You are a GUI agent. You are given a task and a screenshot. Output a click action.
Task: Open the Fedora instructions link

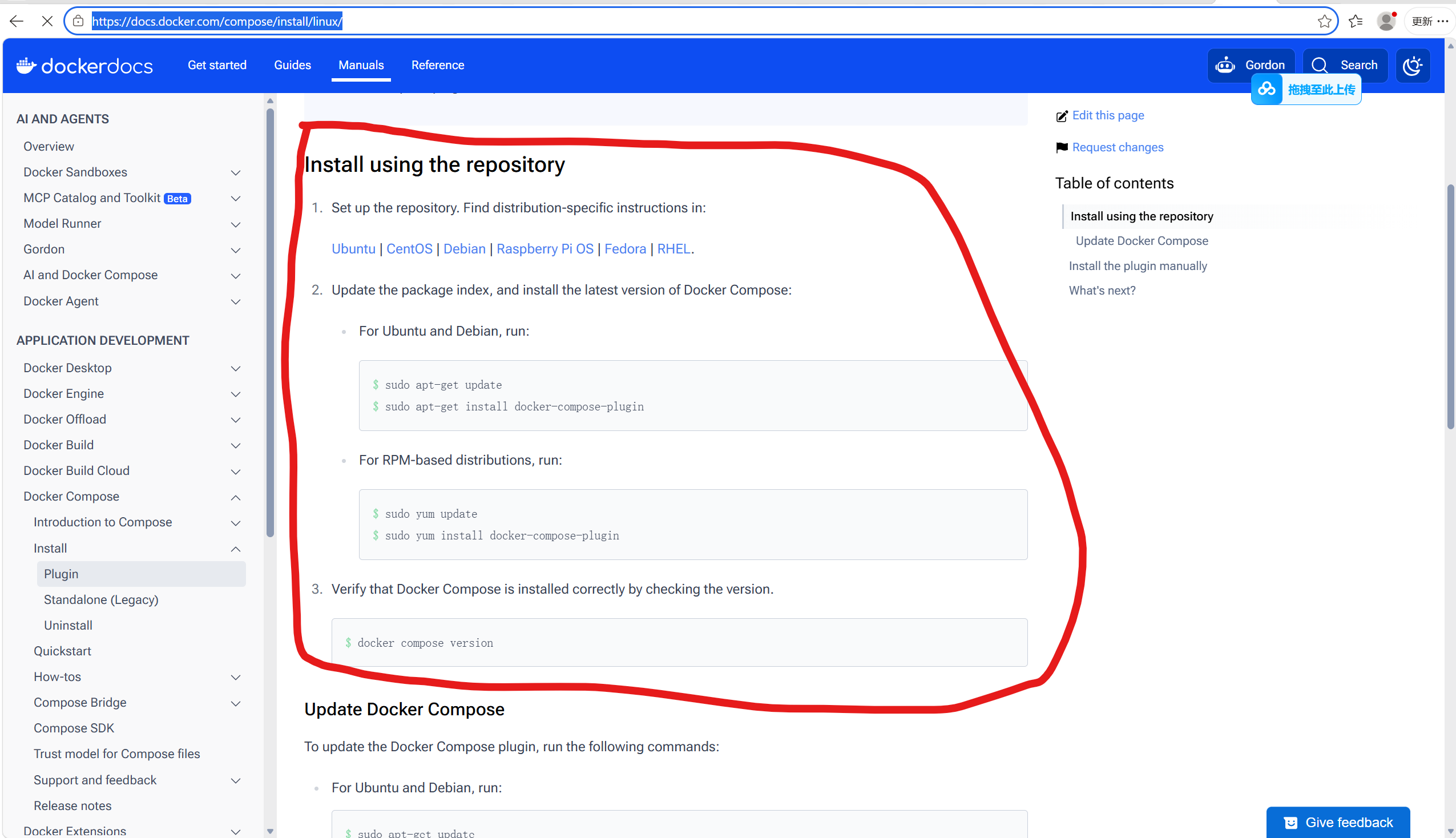click(x=626, y=249)
